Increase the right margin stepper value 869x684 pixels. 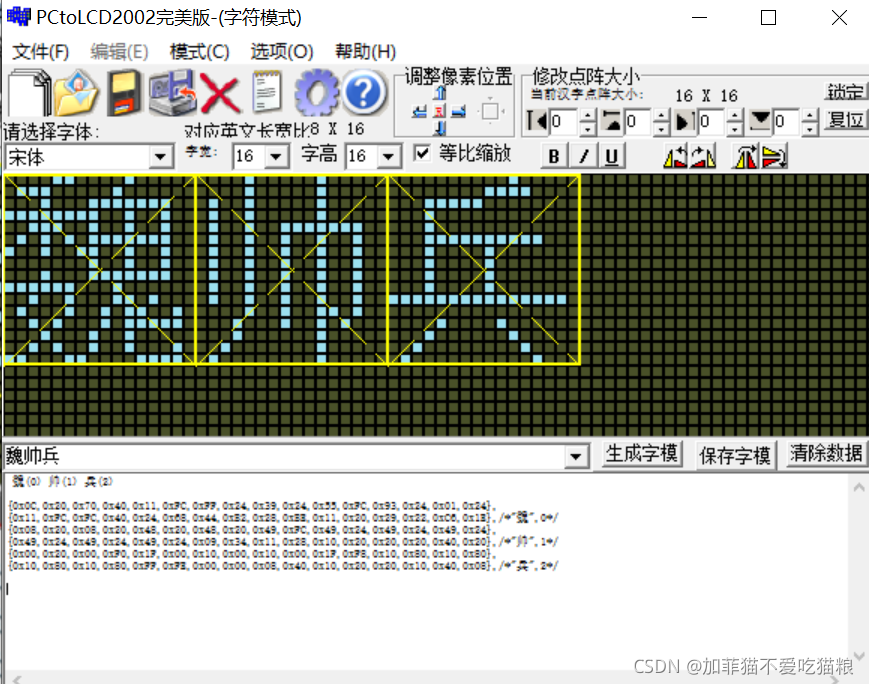(735, 115)
